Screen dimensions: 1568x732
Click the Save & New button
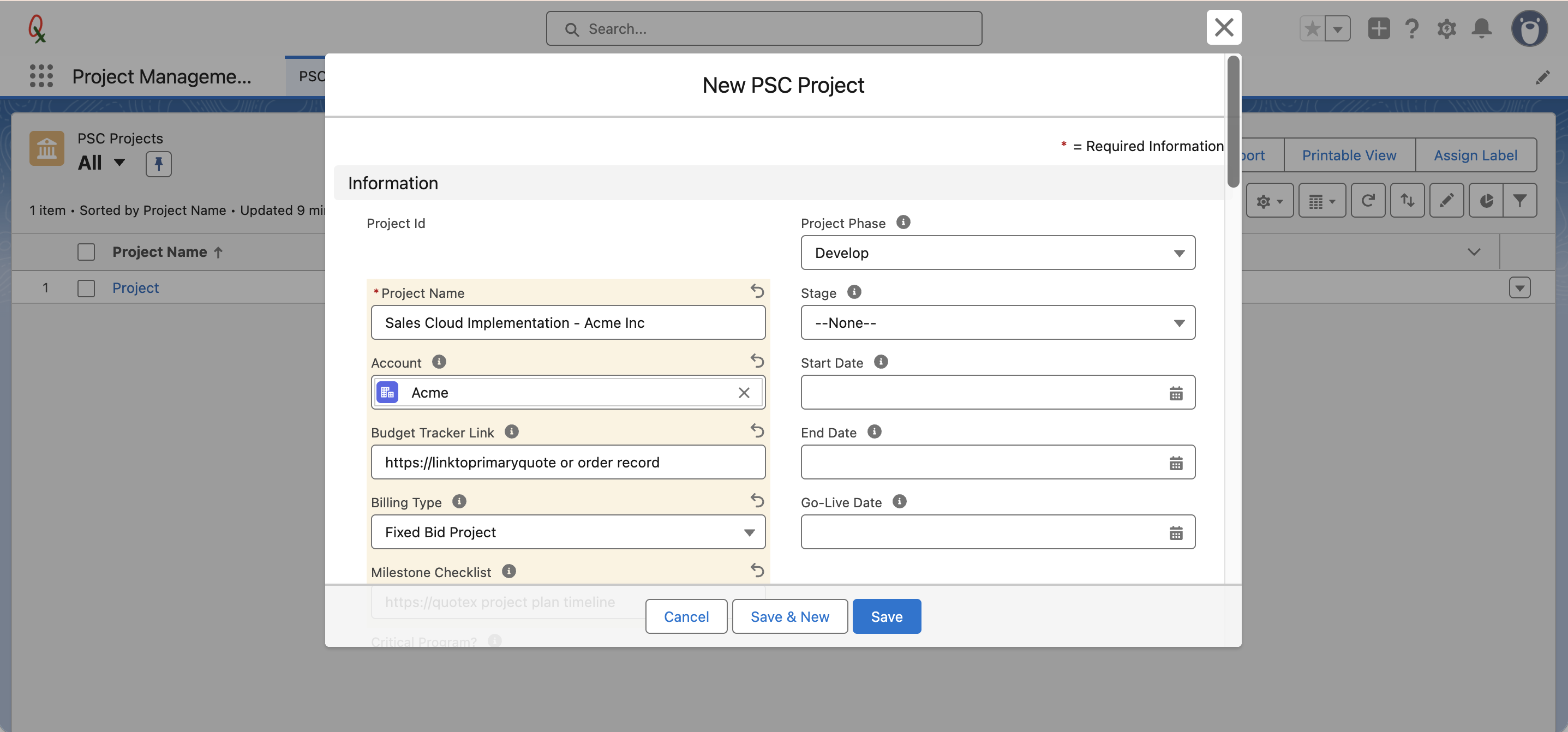pos(789,617)
